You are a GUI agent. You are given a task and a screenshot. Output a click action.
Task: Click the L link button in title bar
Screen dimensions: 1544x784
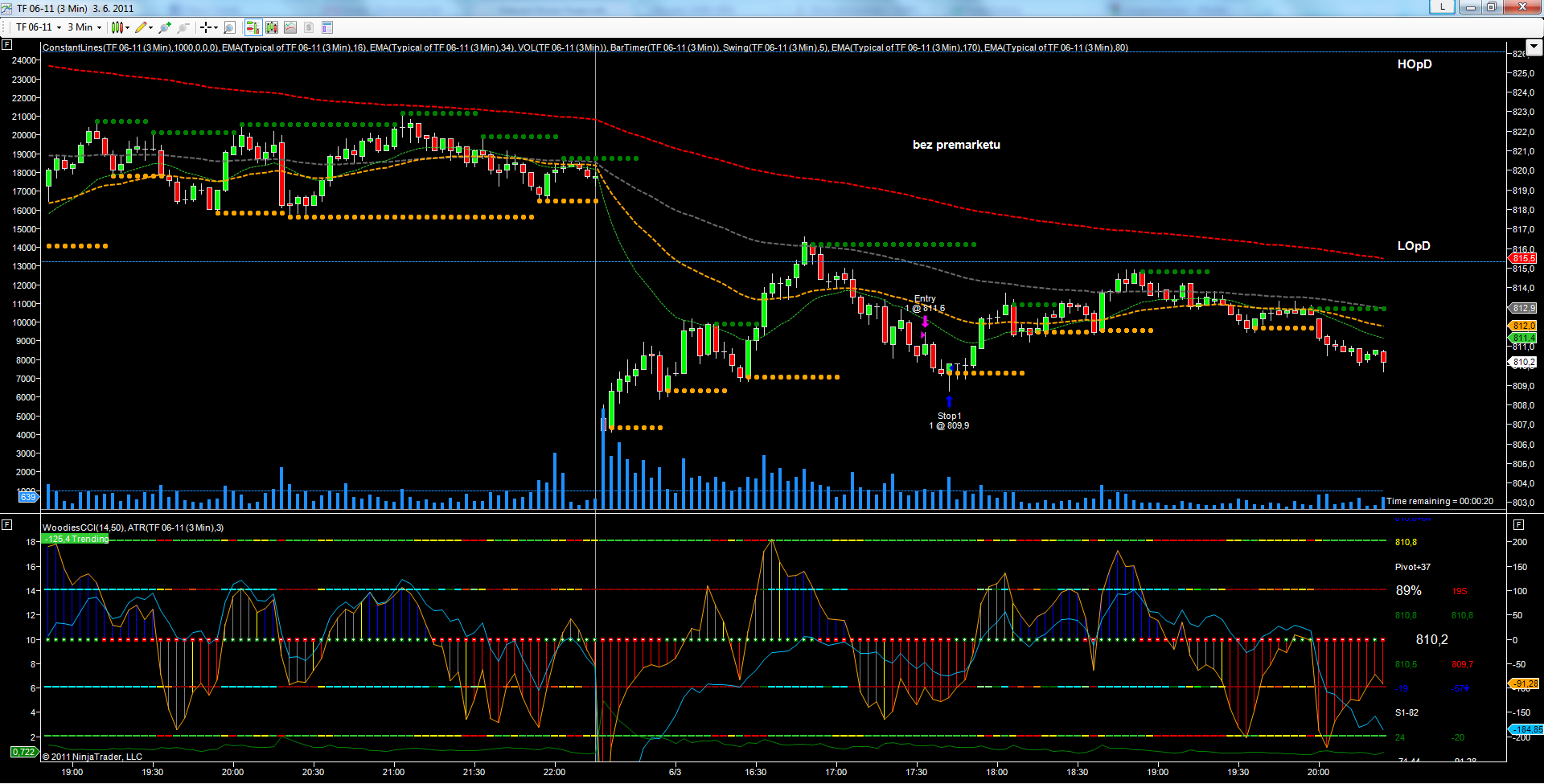click(1442, 6)
